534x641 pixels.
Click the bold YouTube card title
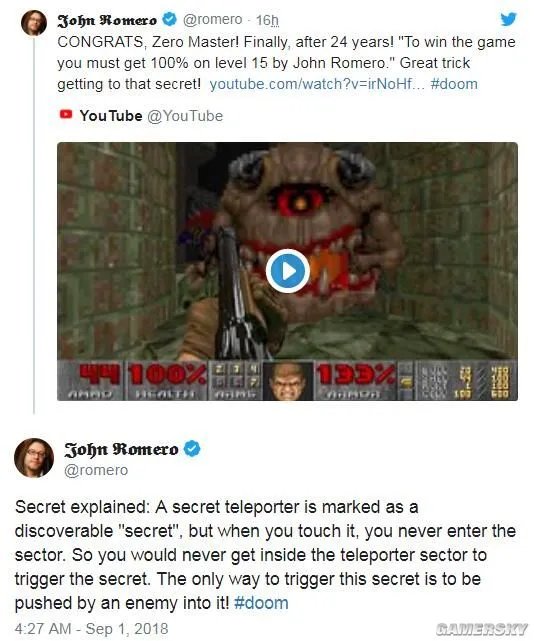pos(111,116)
